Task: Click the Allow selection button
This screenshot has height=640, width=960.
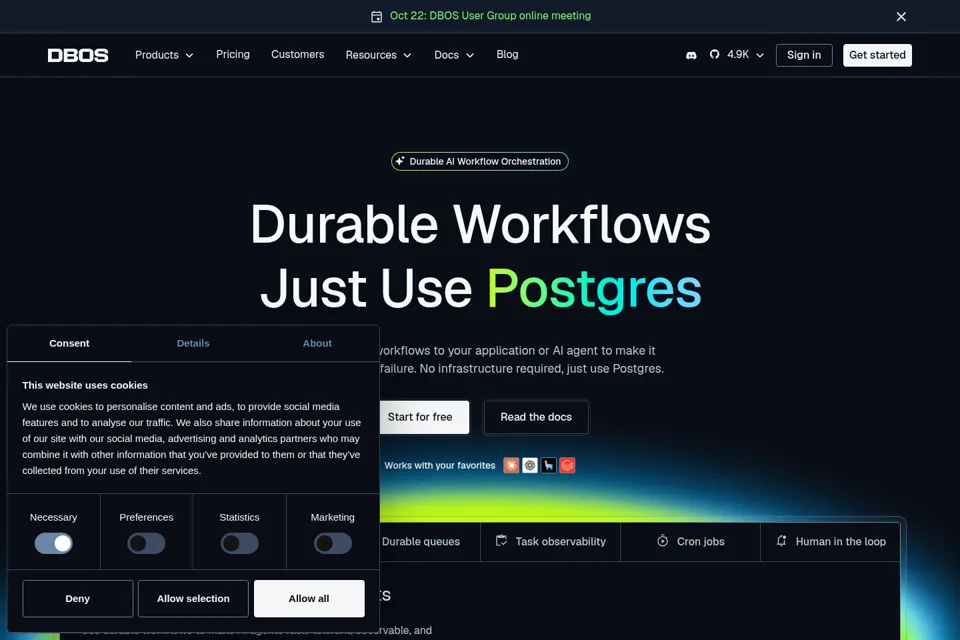Action: tap(193, 598)
